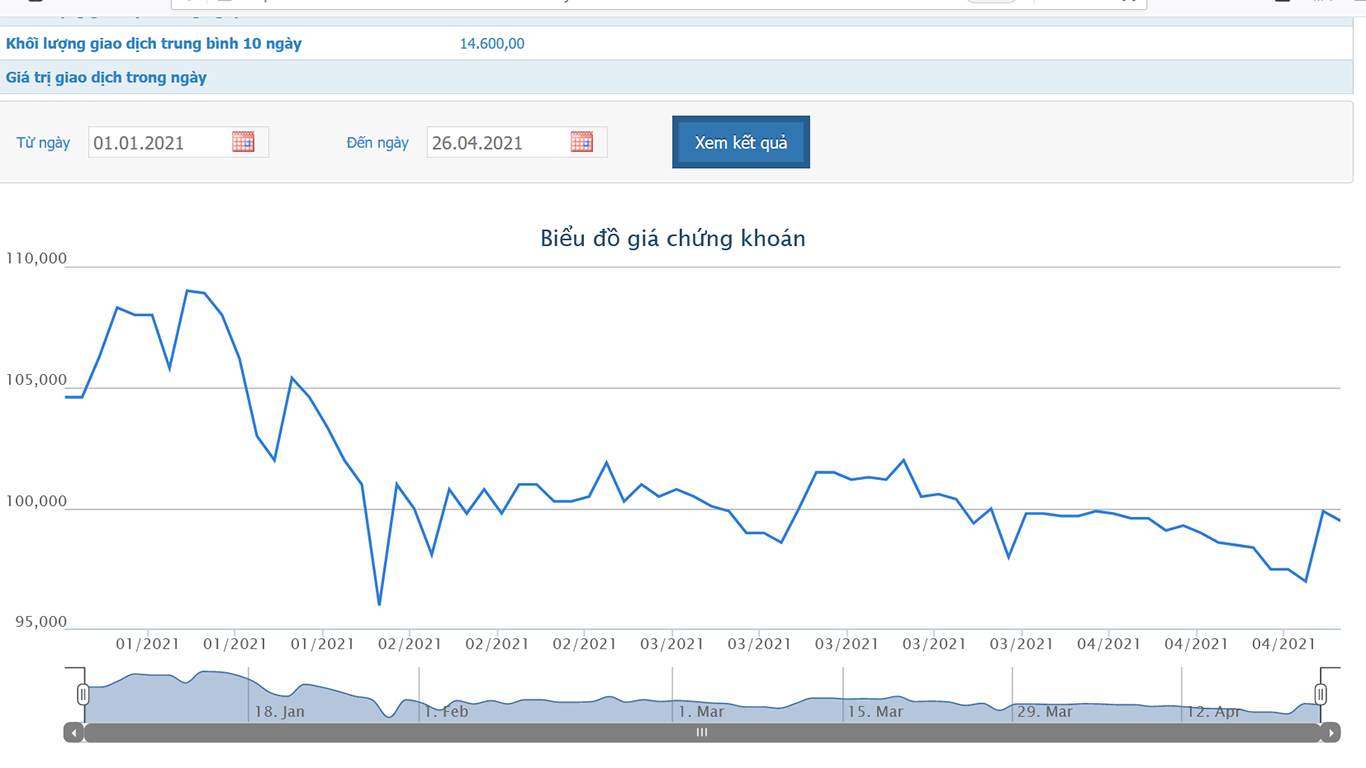The height and width of the screenshot is (768, 1366).
Task: Focus the Đến ngày date field
Action: pos(496,143)
